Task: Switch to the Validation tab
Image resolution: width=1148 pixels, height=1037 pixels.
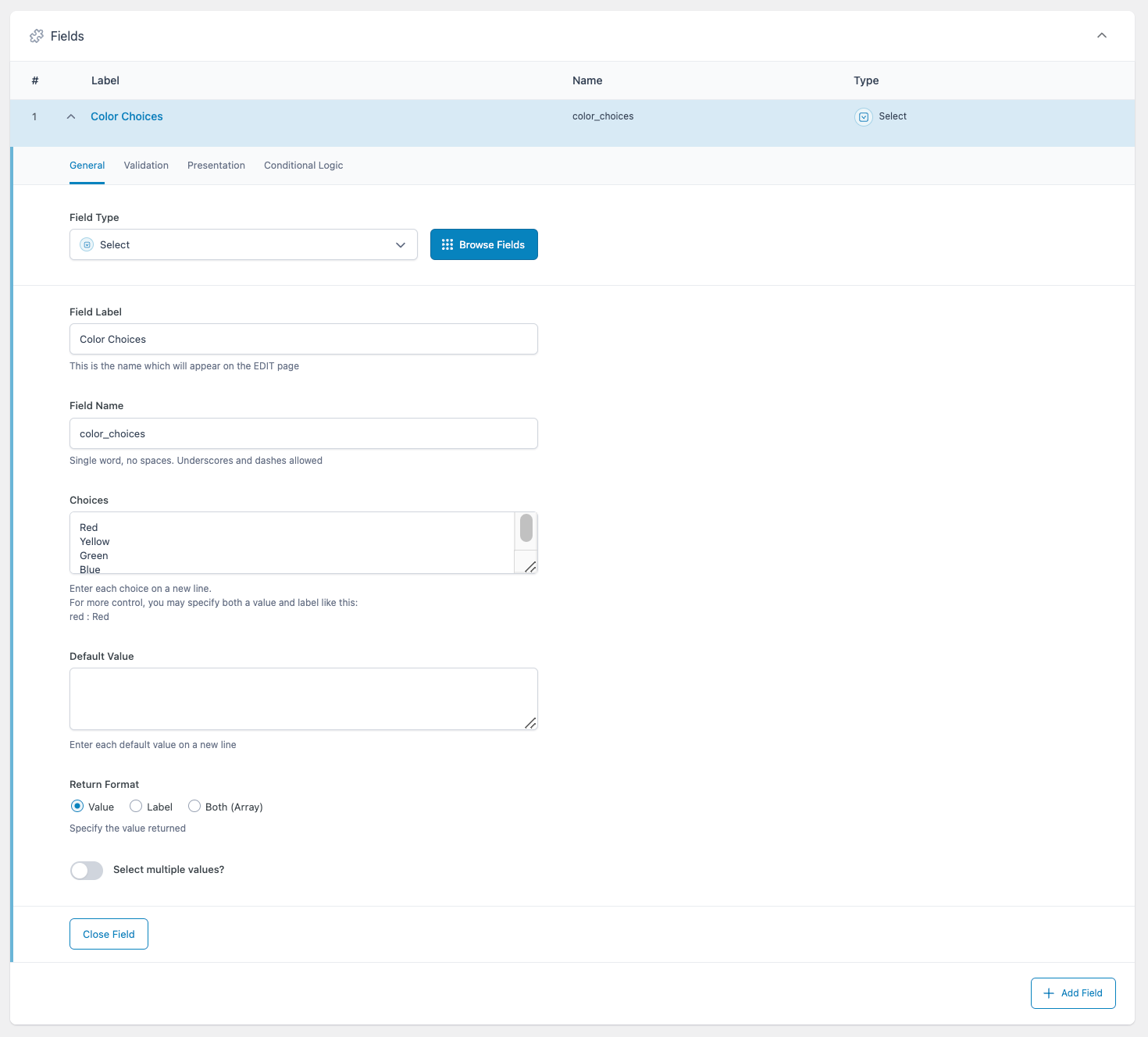Action: coord(146,165)
